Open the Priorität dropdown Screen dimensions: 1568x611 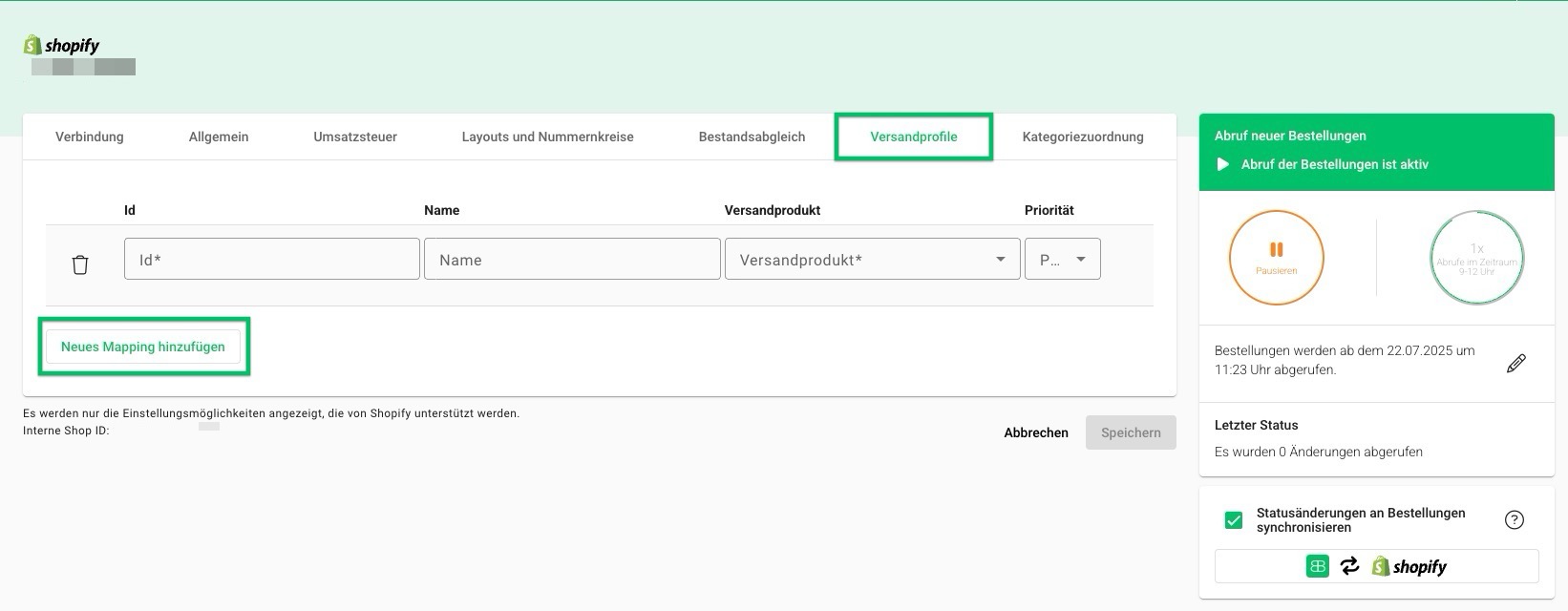point(1063,259)
